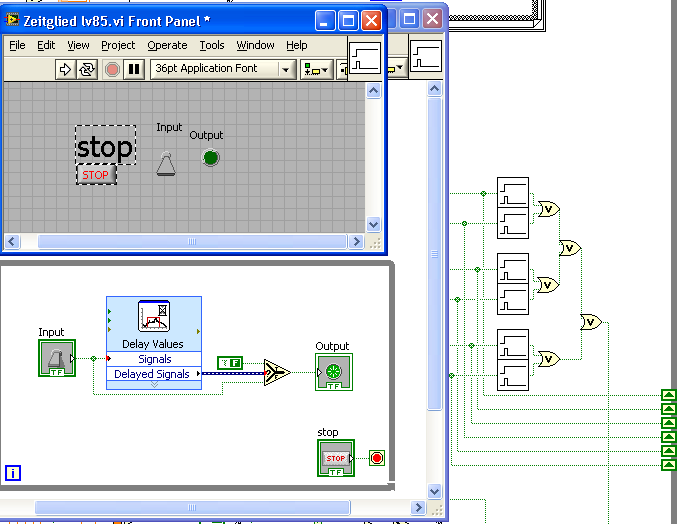Click the front panel scroll right arrow
The image size is (679, 524).
[x=356, y=241]
